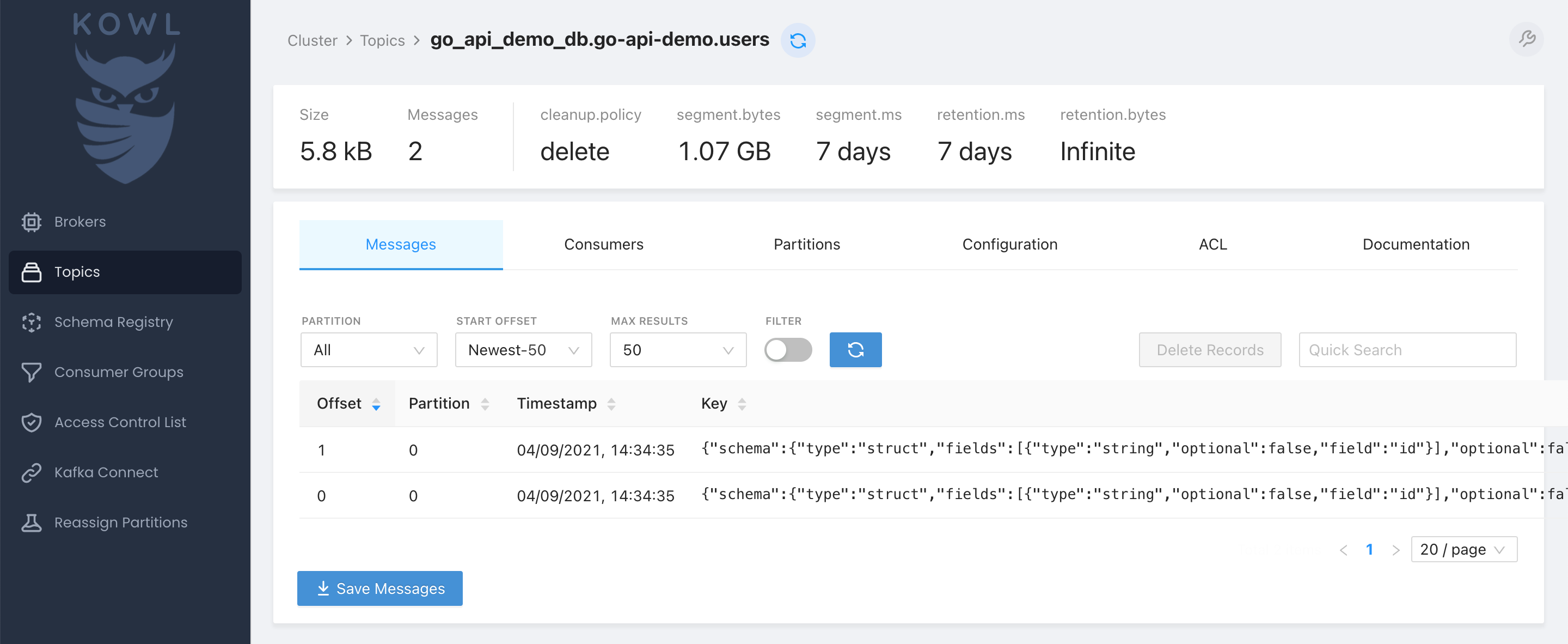Click the Save Messages button
1568x644 pixels.
point(379,588)
